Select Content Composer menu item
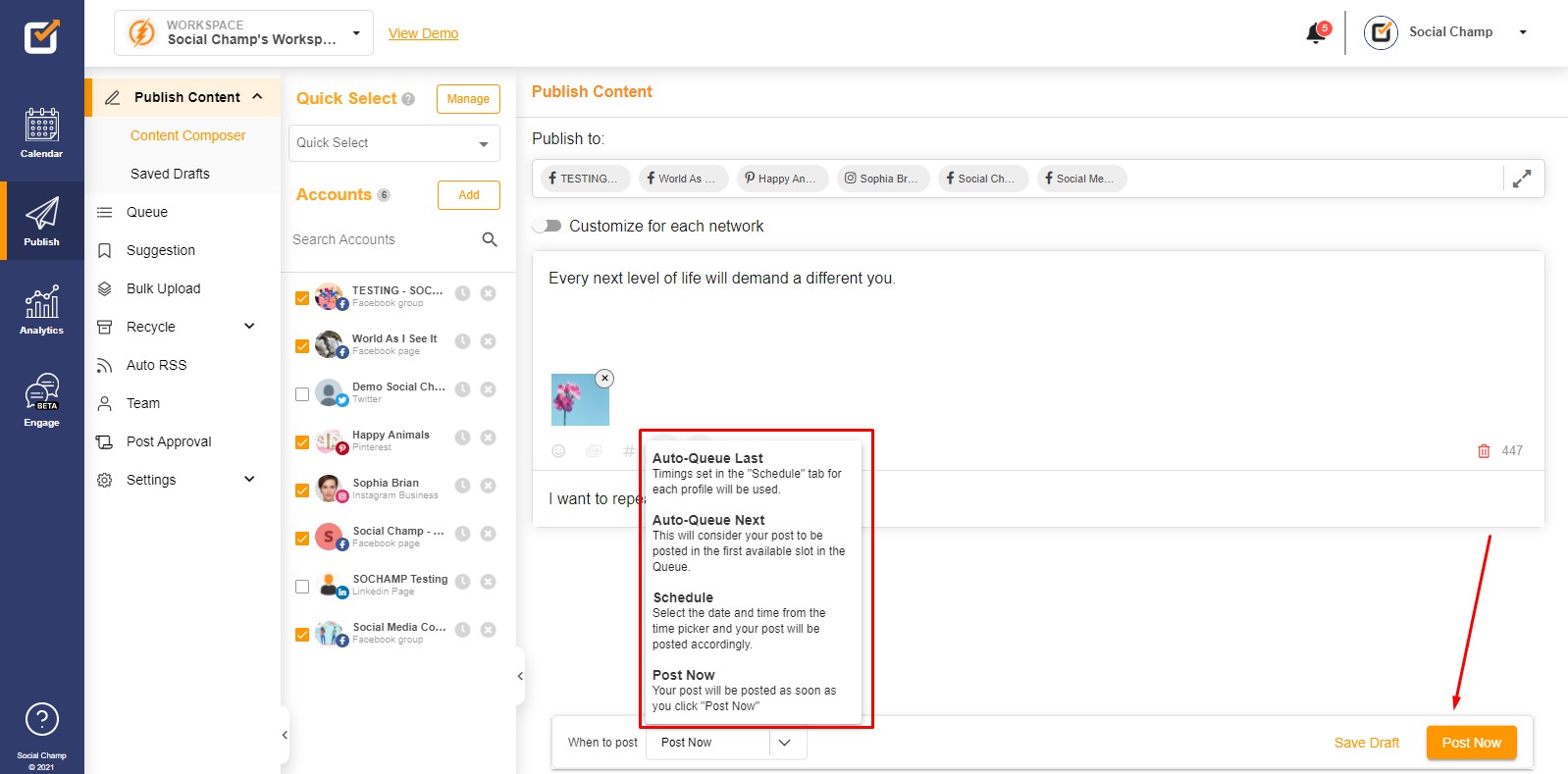This screenshot has height=774, width=1568. click(x=188, y=135)
